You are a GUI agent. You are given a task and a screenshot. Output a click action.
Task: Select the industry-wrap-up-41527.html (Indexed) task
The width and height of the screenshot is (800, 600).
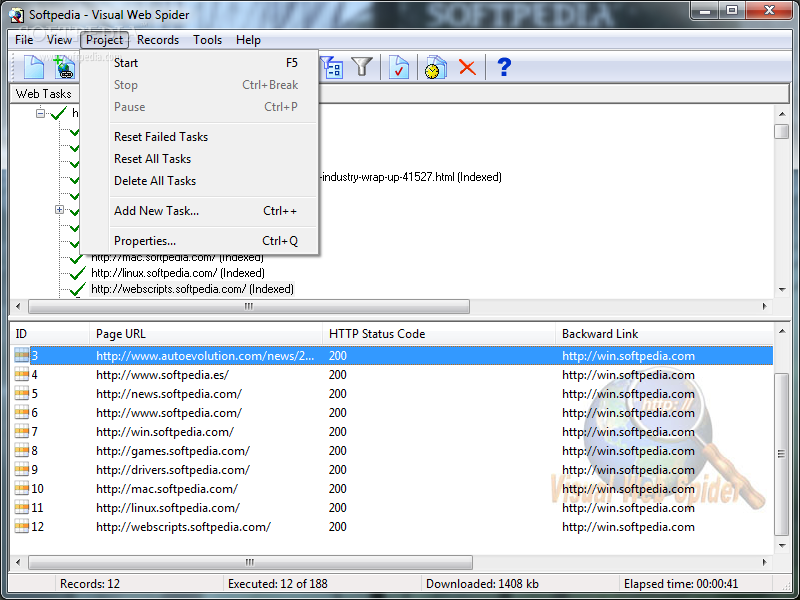411,177
